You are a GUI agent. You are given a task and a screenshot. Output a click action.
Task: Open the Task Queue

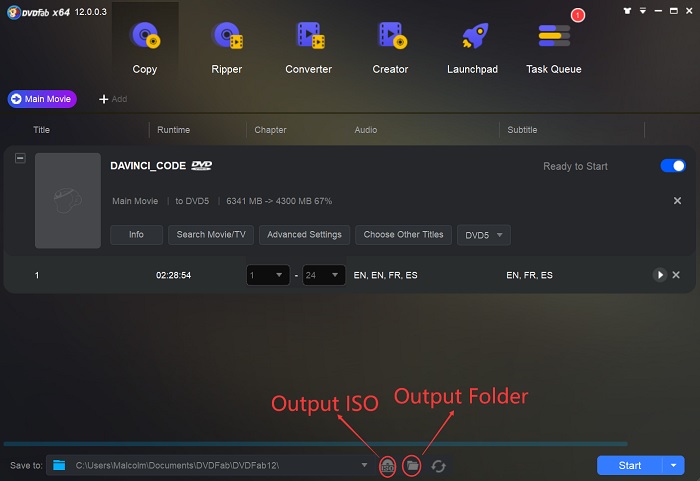tap(554, 47)
